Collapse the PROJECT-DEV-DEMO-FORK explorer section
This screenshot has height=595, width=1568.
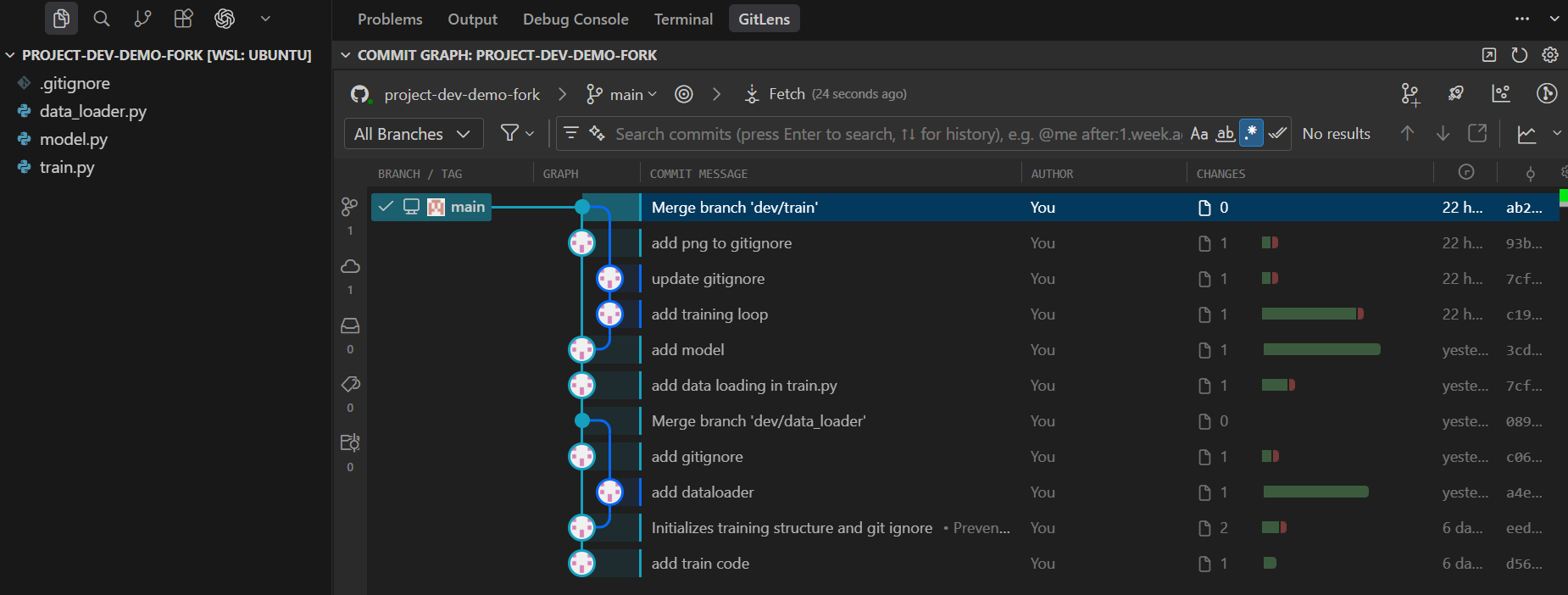[10, 55]
